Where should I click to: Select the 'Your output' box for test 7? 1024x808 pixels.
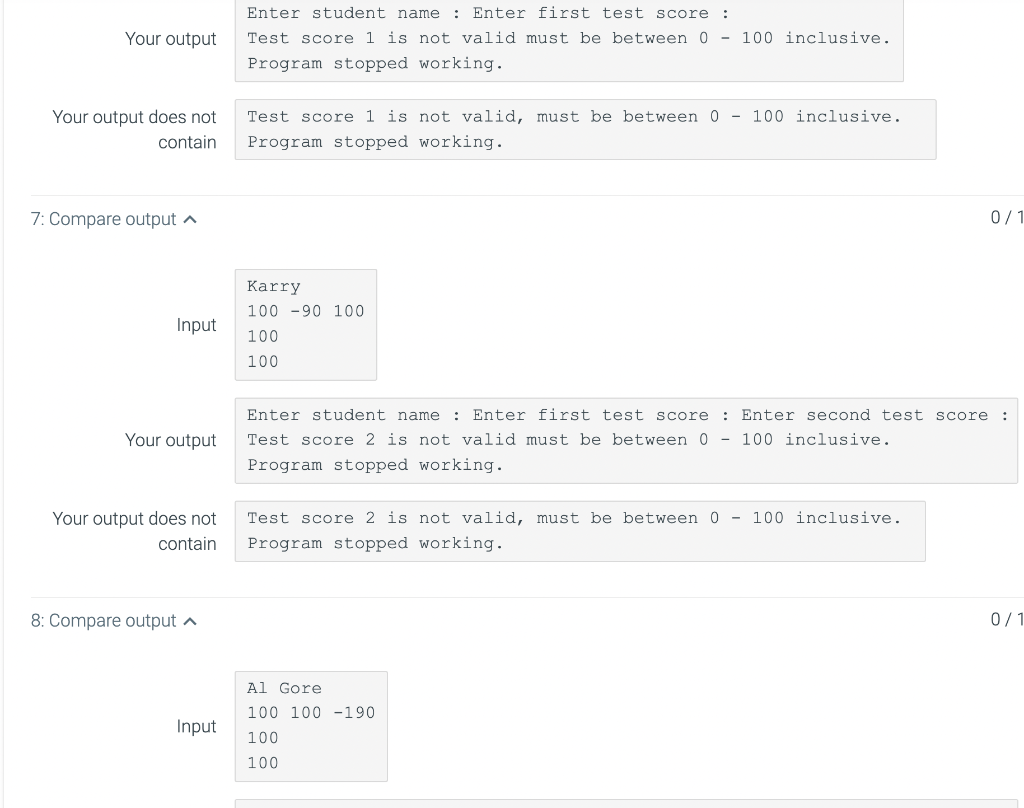click(x=626, y=440)
